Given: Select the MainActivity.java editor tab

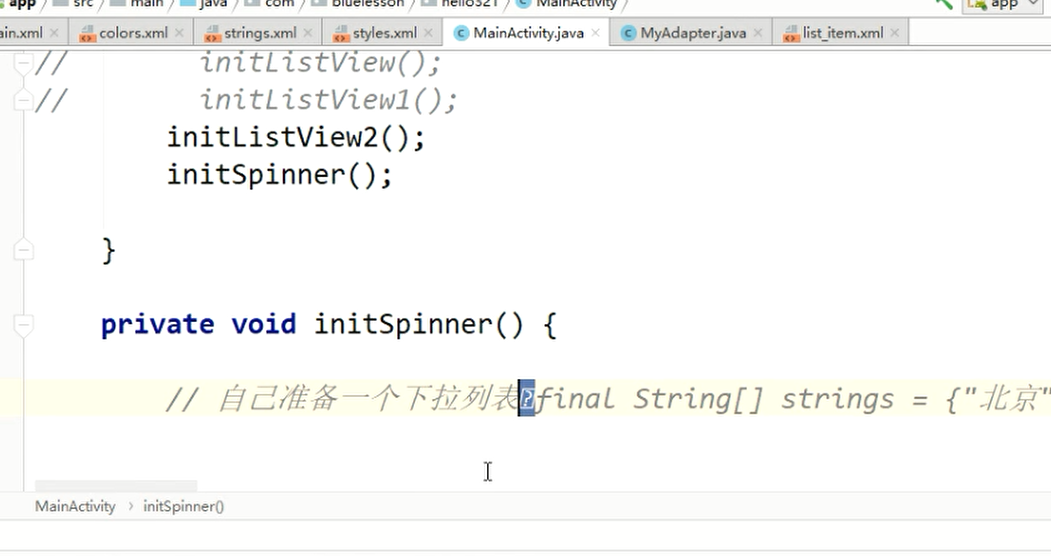Looking at the screenshot, I should (x=528, y=33).
